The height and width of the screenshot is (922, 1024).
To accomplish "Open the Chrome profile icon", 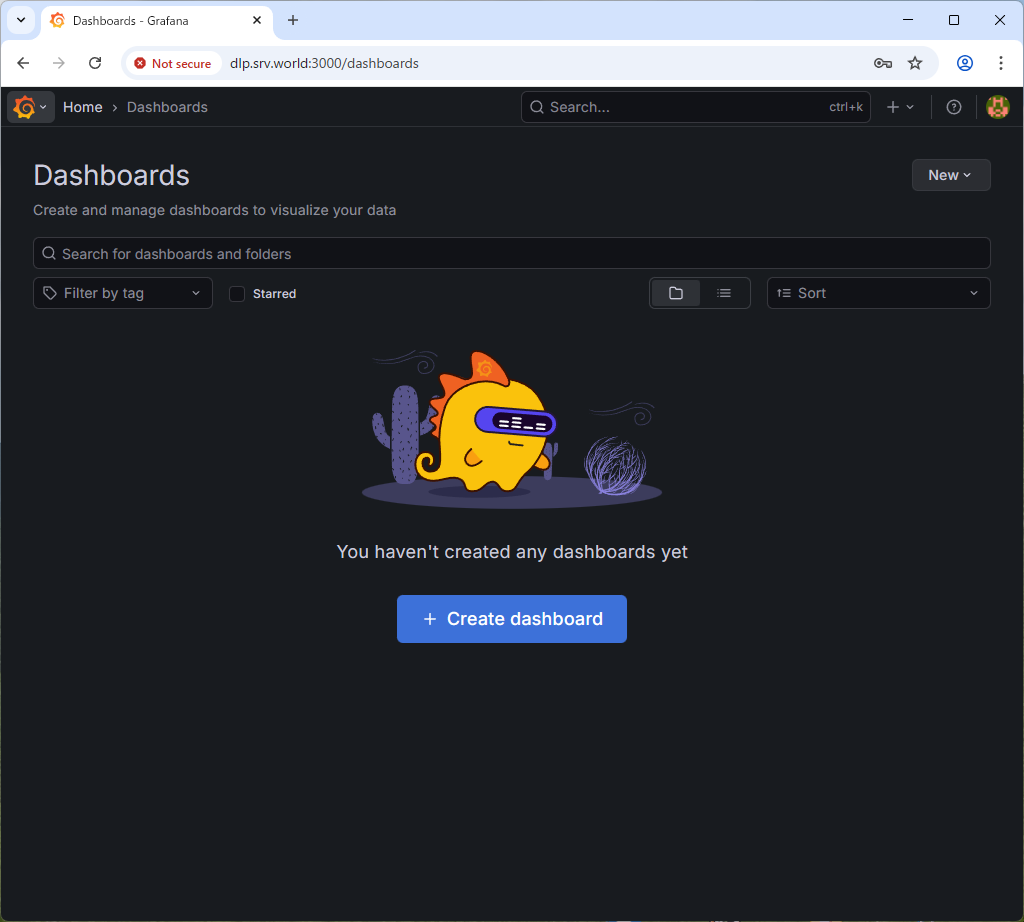I will point(965,63).
